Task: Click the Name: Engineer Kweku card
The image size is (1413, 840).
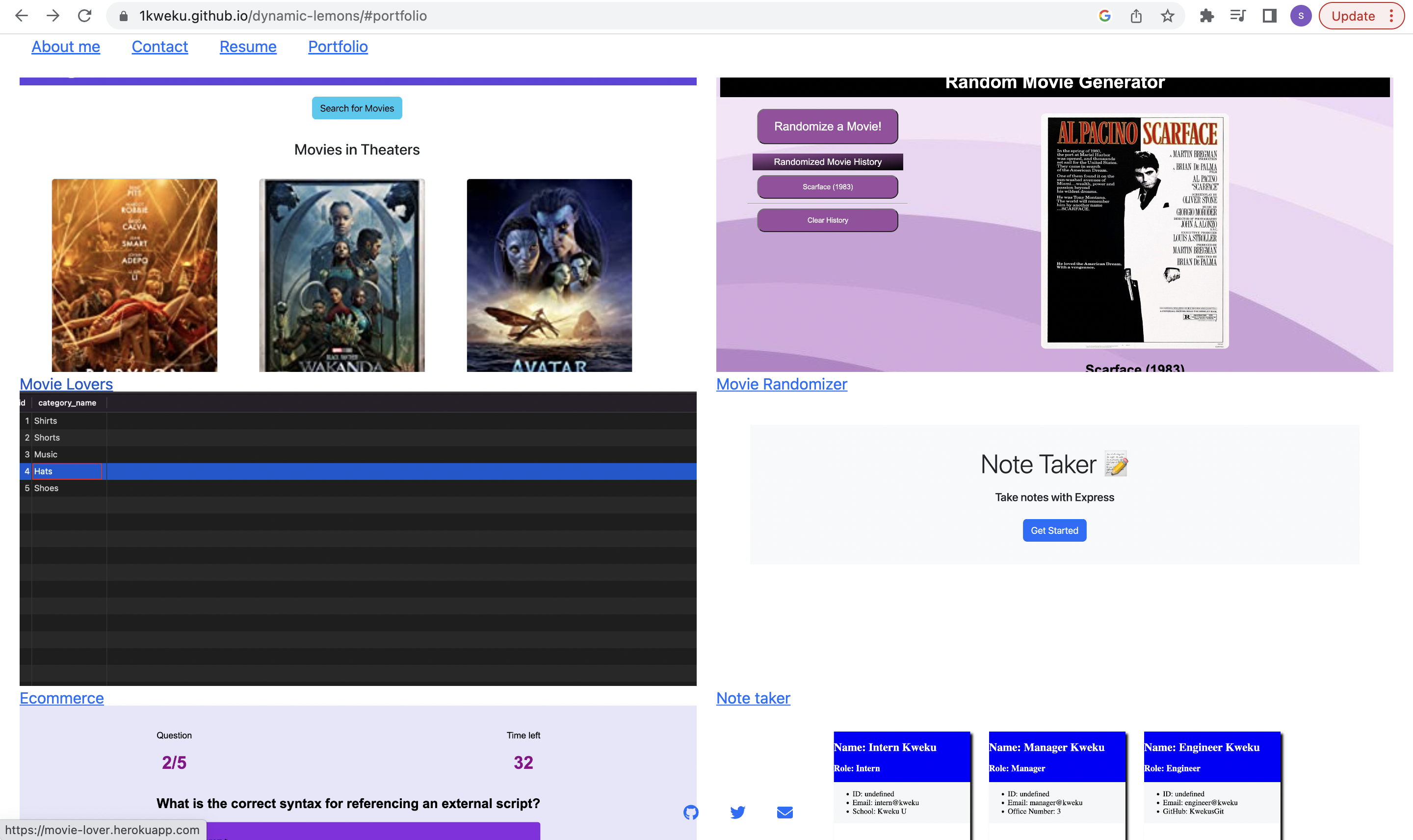Action: [1211, 786]
